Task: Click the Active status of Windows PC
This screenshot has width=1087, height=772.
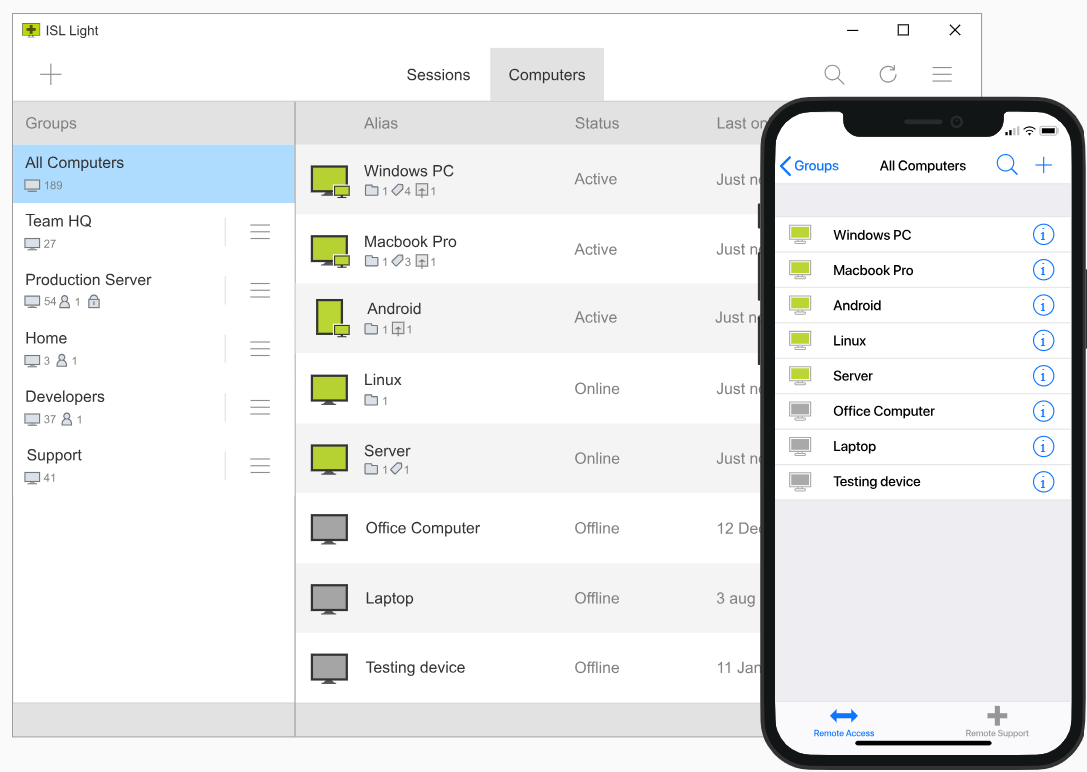Action: click(x=595, y=179)
